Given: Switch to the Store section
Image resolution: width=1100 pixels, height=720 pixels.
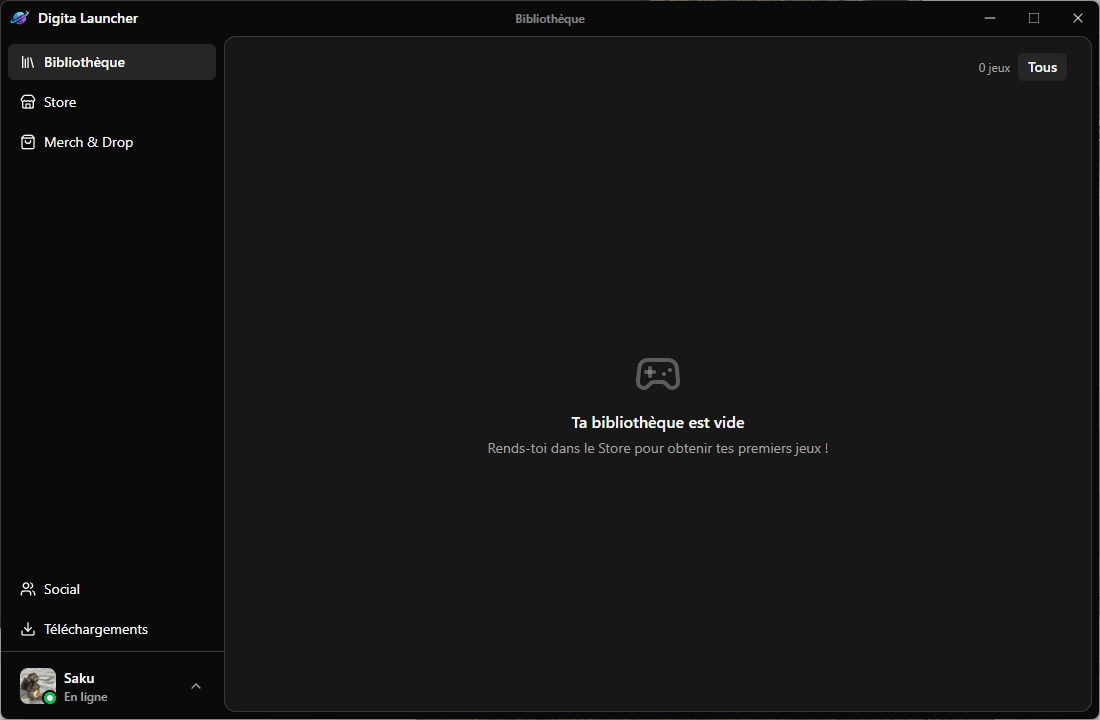Looking at the screenshot, I should 59,101.
